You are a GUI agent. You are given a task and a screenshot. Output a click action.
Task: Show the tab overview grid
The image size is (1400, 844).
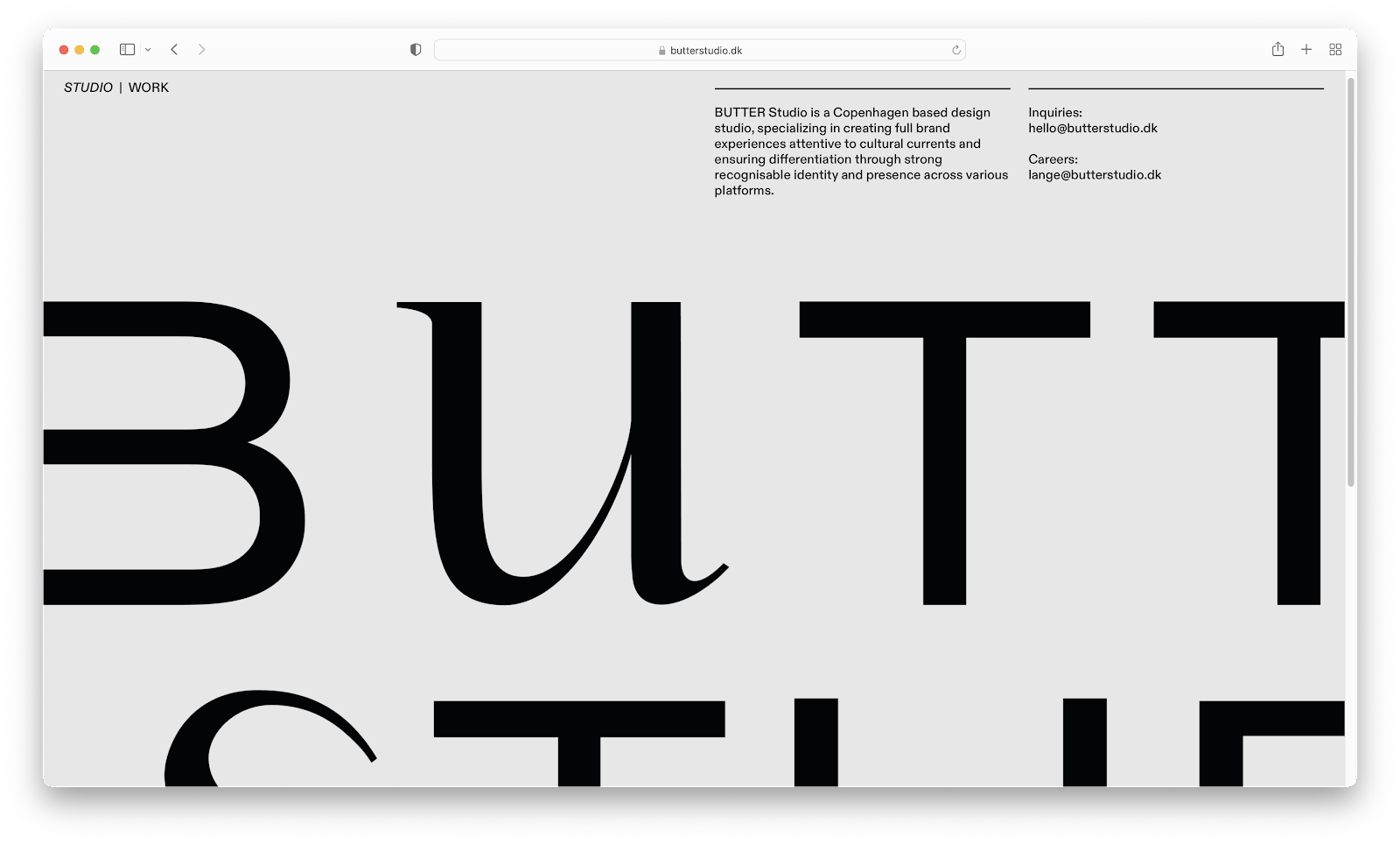click(1335, 50)
